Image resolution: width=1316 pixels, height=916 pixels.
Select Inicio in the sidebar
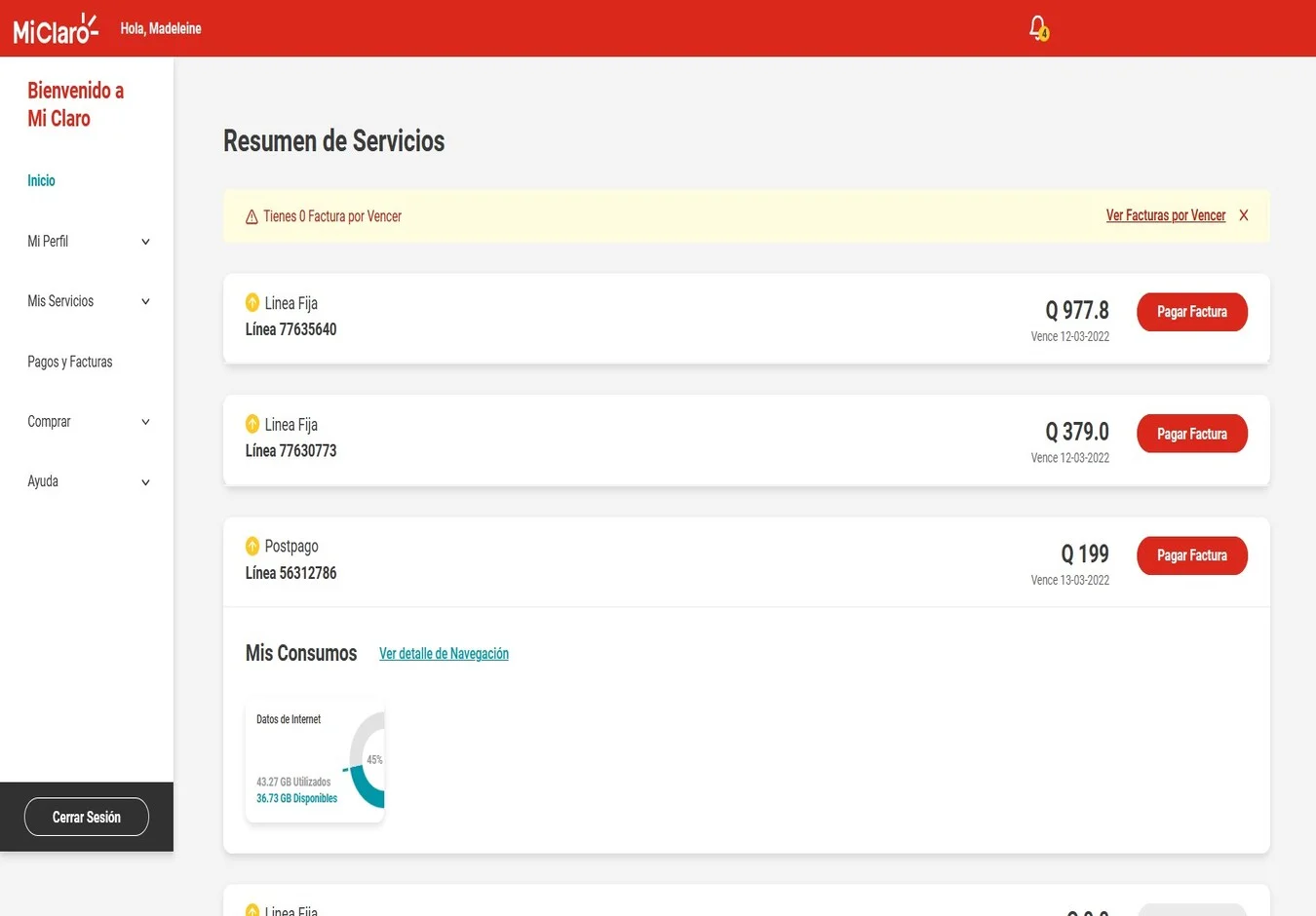[x=41, y=180]
